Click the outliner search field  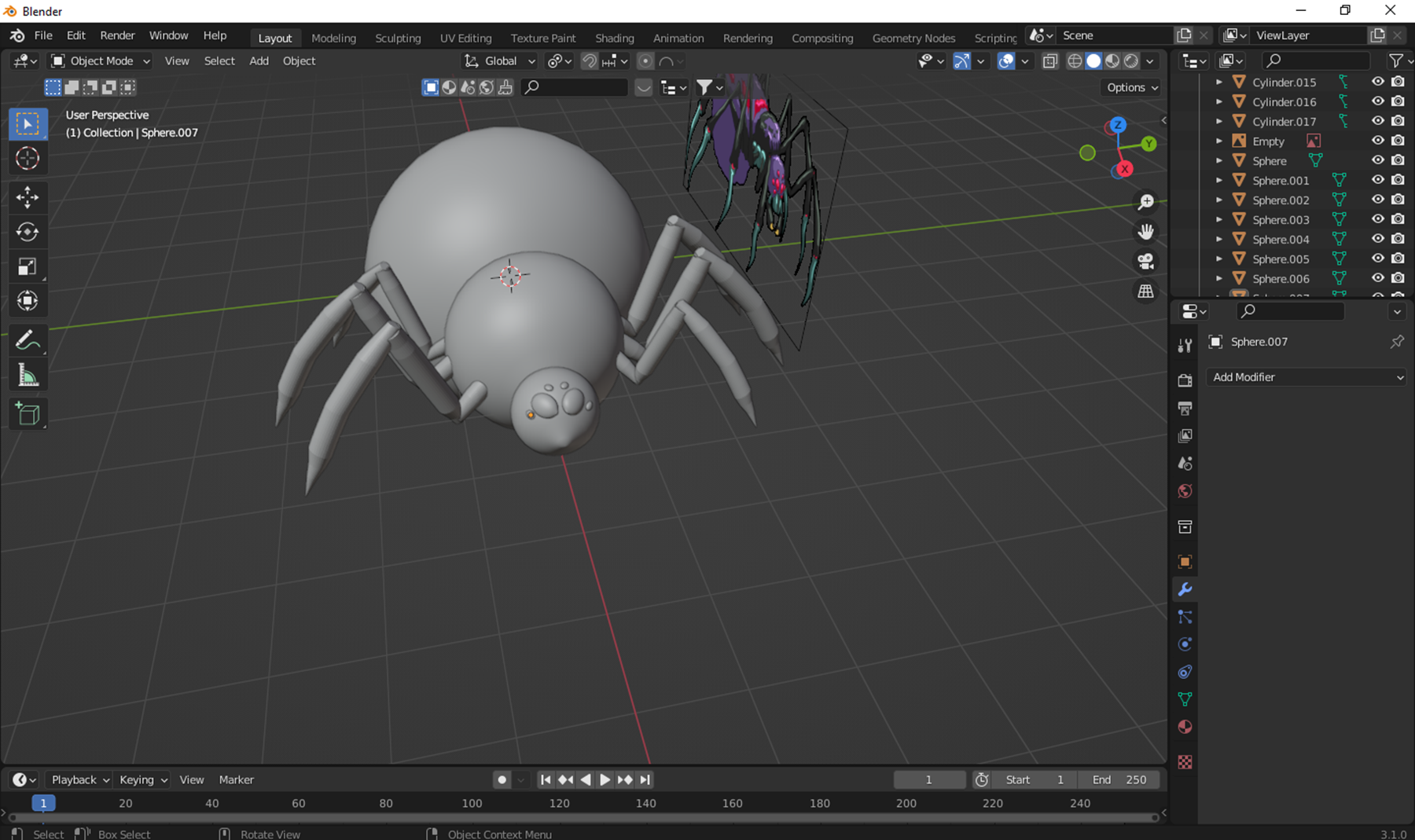[1314, 61]
